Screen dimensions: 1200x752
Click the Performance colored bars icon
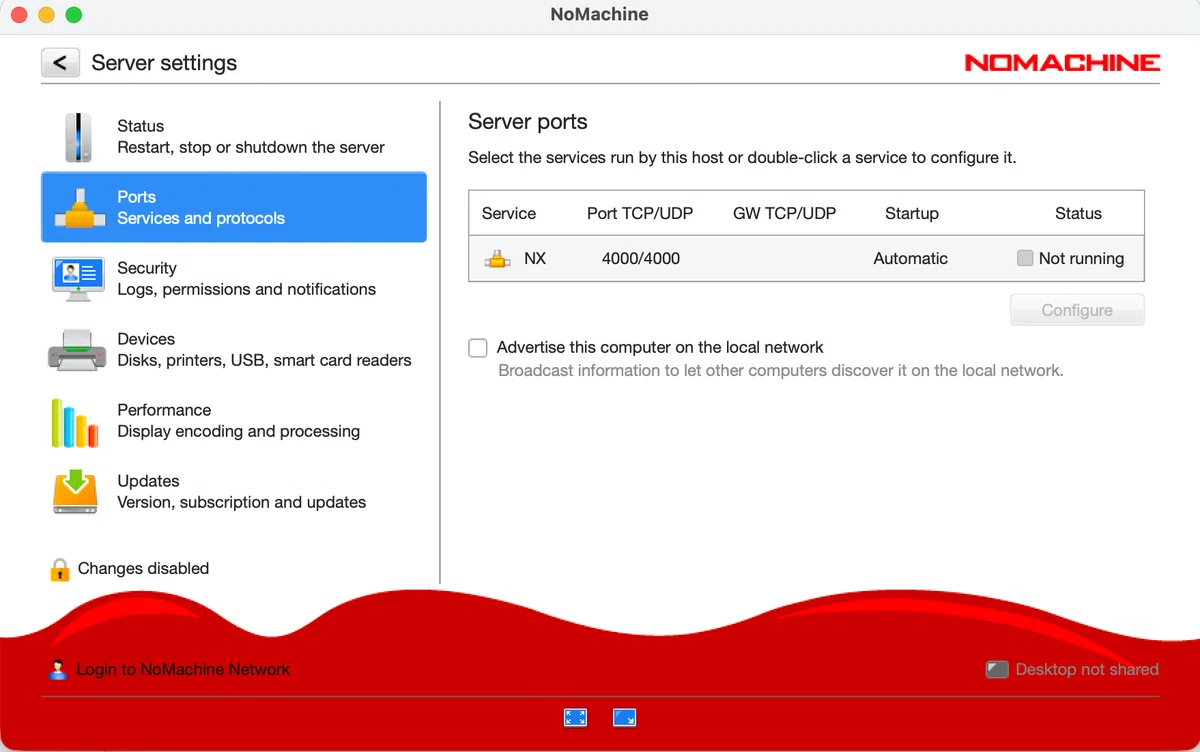point(75,422)
